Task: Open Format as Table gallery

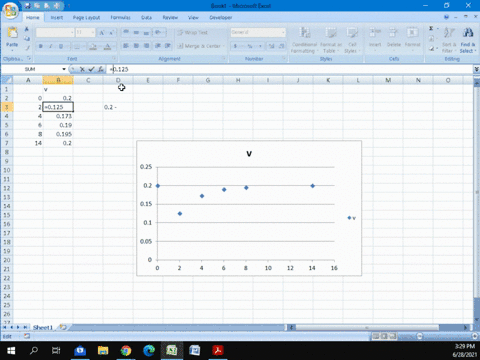Action: point(331,40)
